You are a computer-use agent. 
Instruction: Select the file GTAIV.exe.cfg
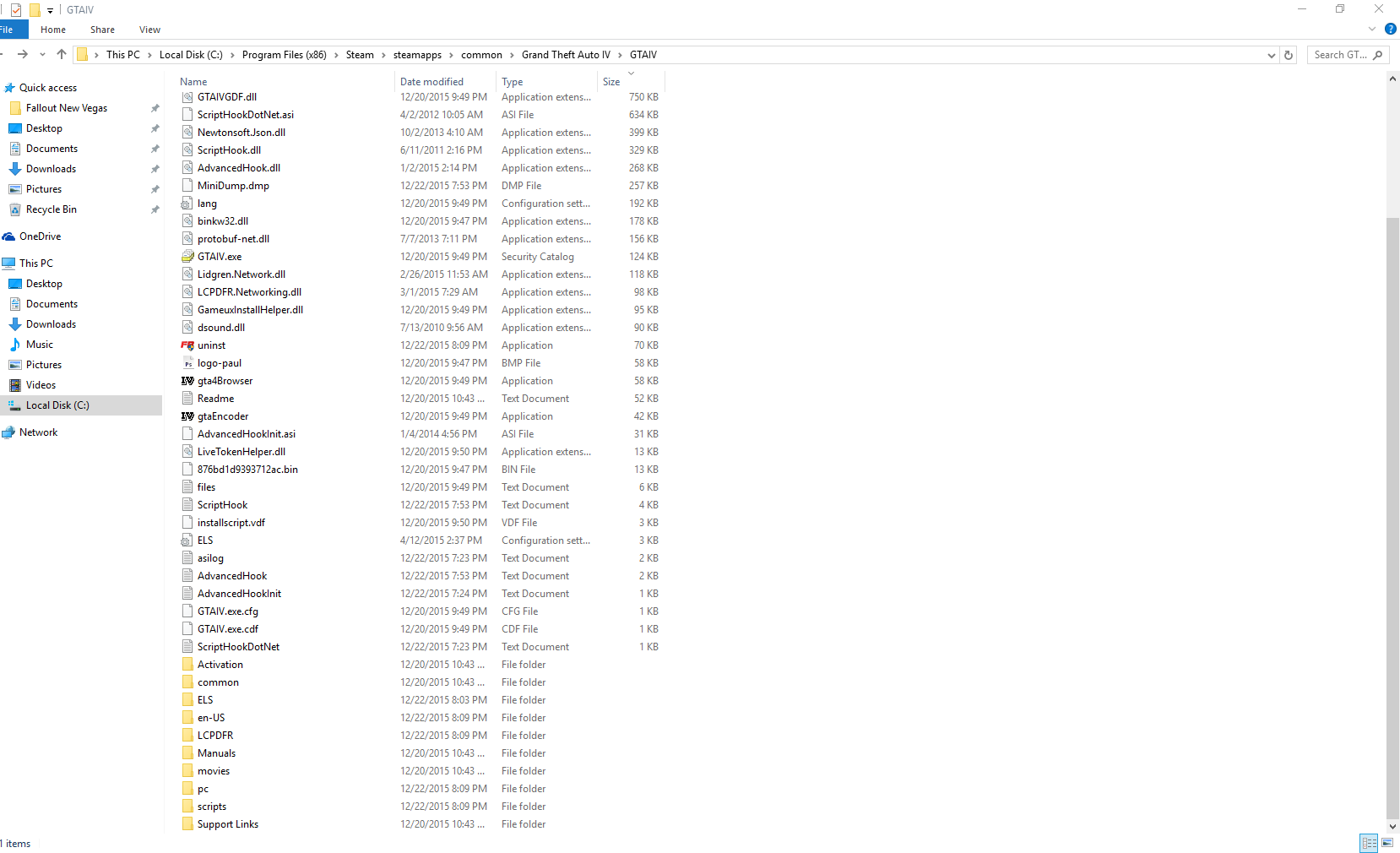228,611
